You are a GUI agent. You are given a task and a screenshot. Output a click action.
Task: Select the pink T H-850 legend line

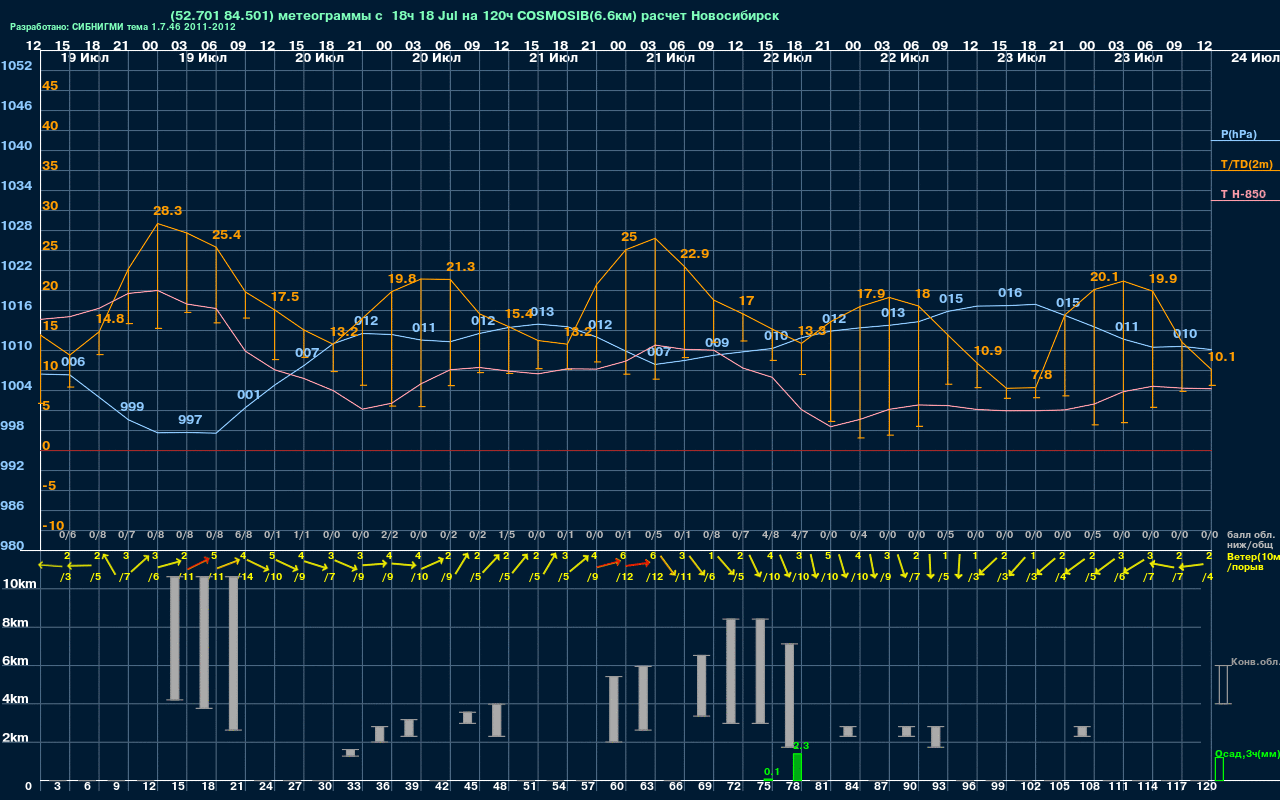pyautogui.click(x=1245, y=201)
